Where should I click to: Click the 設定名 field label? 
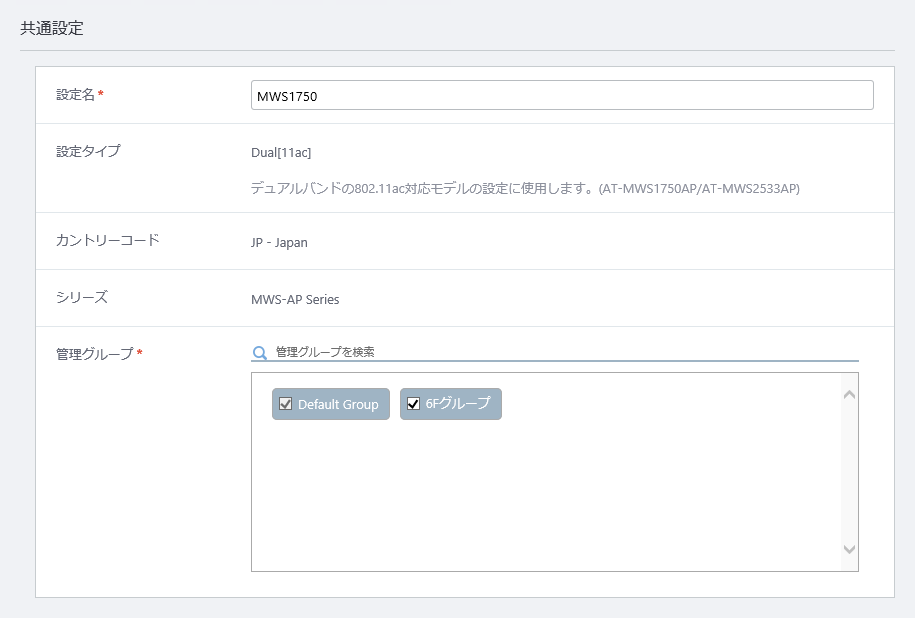click(76, 95)
